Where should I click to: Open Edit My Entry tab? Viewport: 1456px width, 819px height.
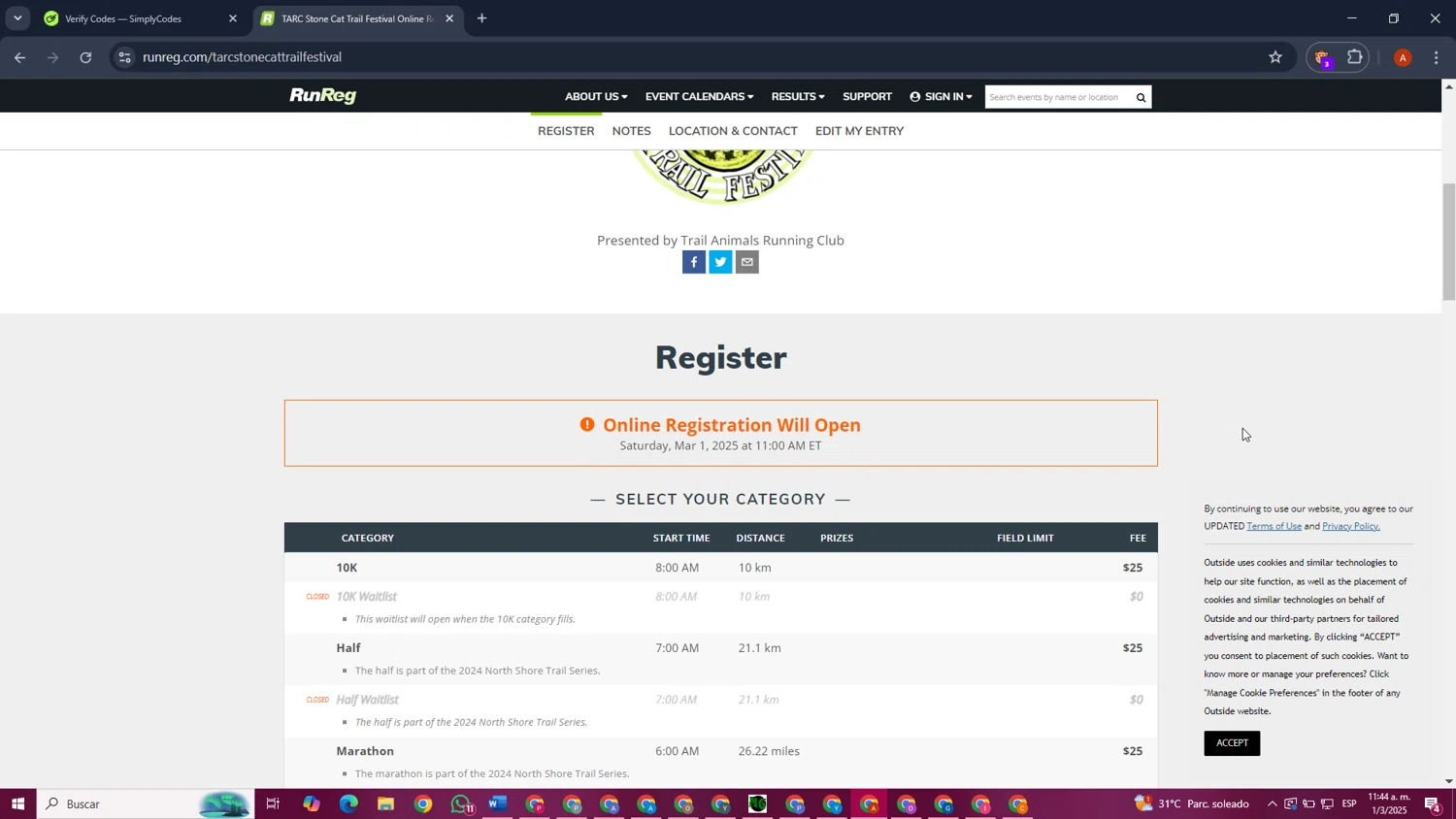click(859, 131)
